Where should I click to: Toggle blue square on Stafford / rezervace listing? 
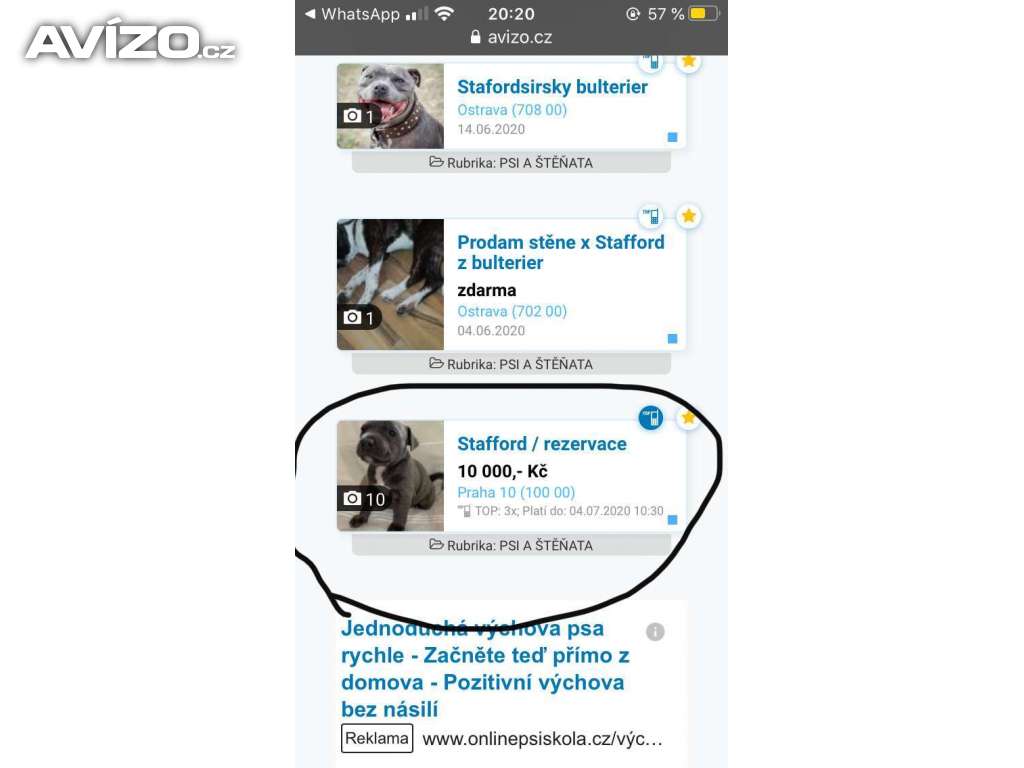point(672,520)
